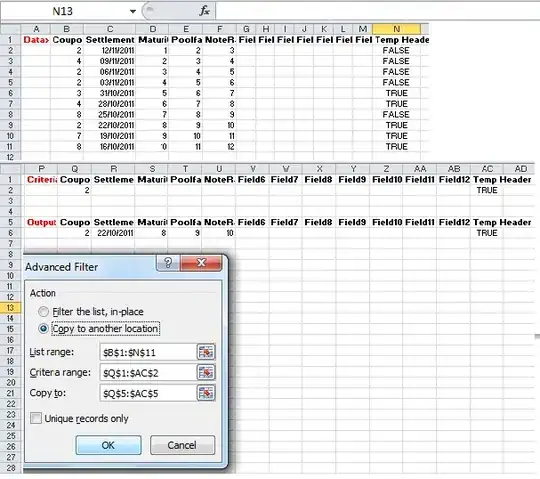Image resolution: width=540 pixels, height=479 pixels.
Task: Click TRUE in criteria row 2 column AC
Action: click(x=487, y=190)
